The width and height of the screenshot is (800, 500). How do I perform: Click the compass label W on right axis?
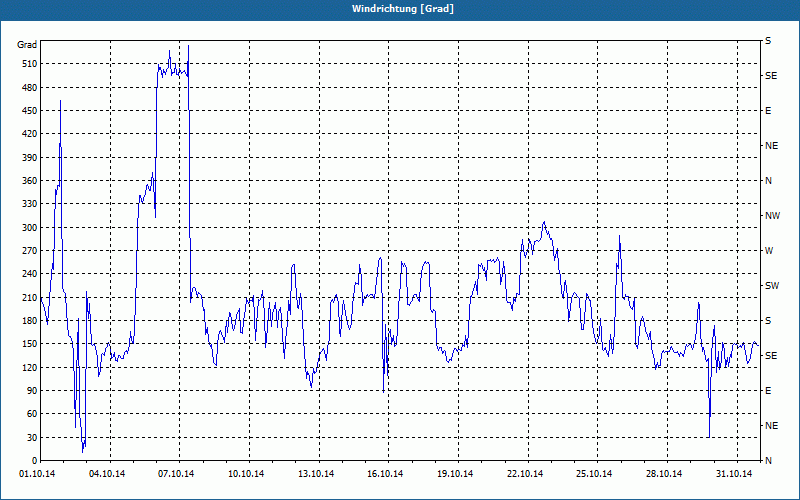tap(769, 251)
